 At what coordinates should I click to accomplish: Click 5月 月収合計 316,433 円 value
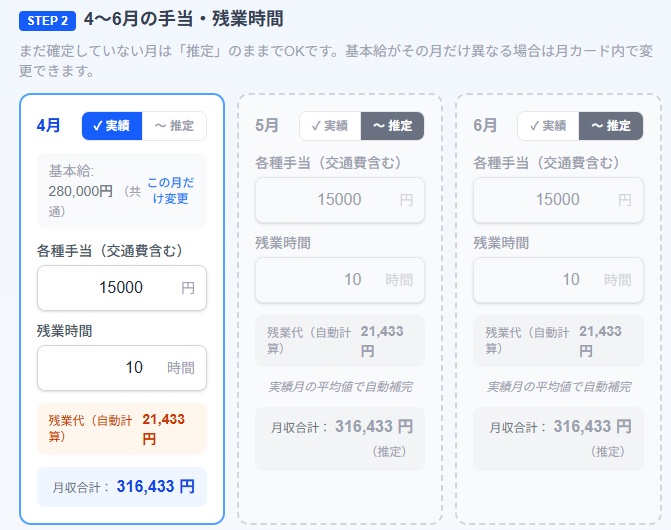coord(374,426)
